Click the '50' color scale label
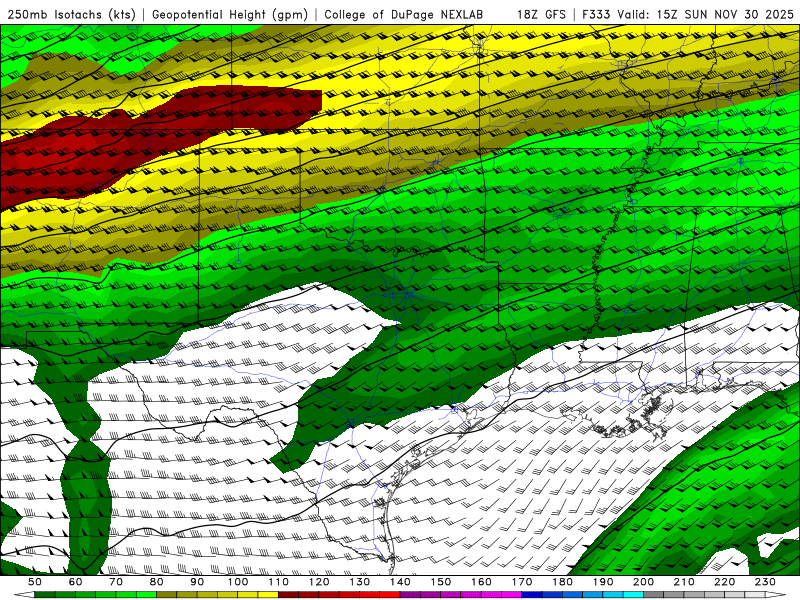Screen dimensions: 800x600 pyautogui.click(x=35, y=582)
